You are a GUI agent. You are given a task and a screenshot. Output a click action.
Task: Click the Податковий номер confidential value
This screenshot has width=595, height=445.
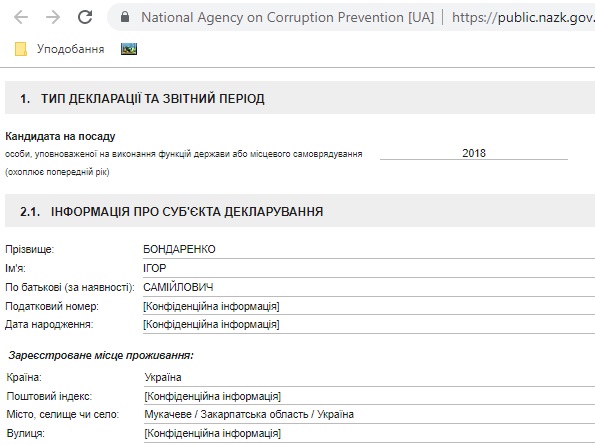pos(211,306)
